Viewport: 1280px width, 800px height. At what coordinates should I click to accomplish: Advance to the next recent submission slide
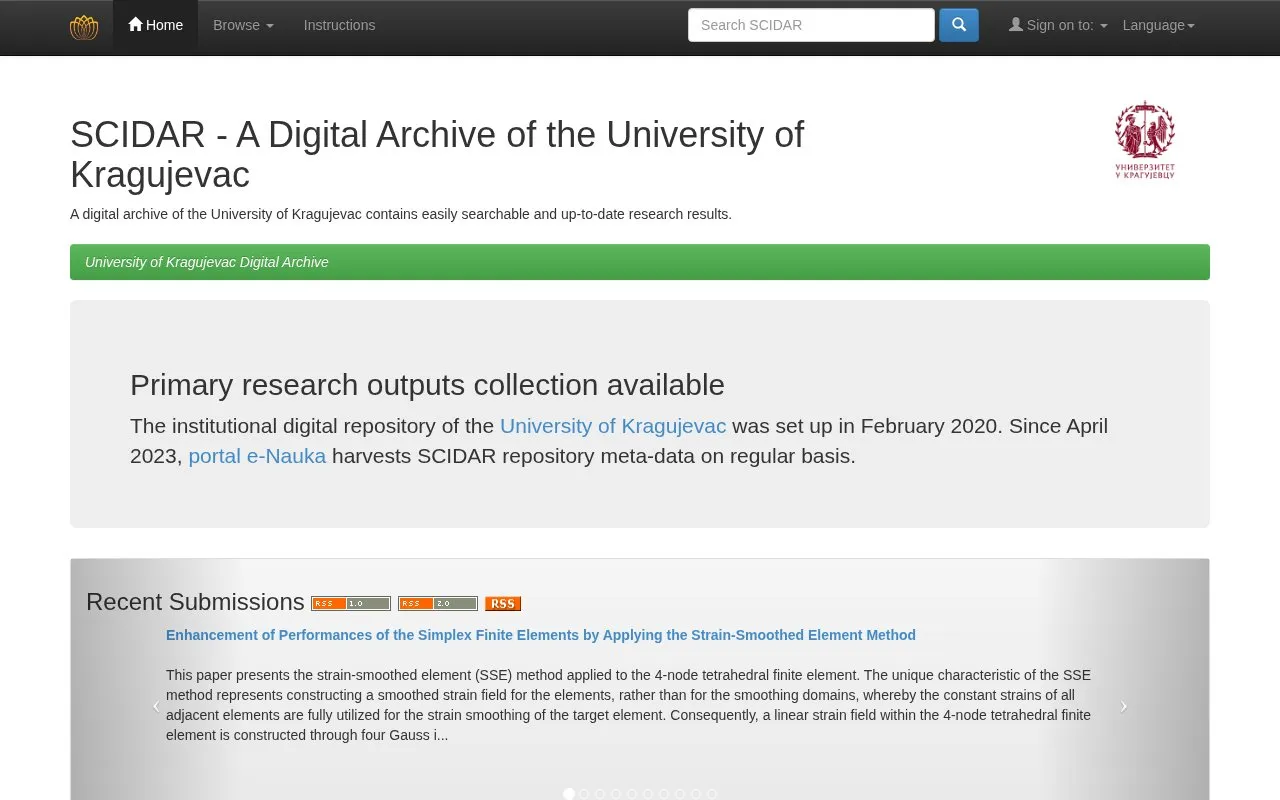point(1123,706)
